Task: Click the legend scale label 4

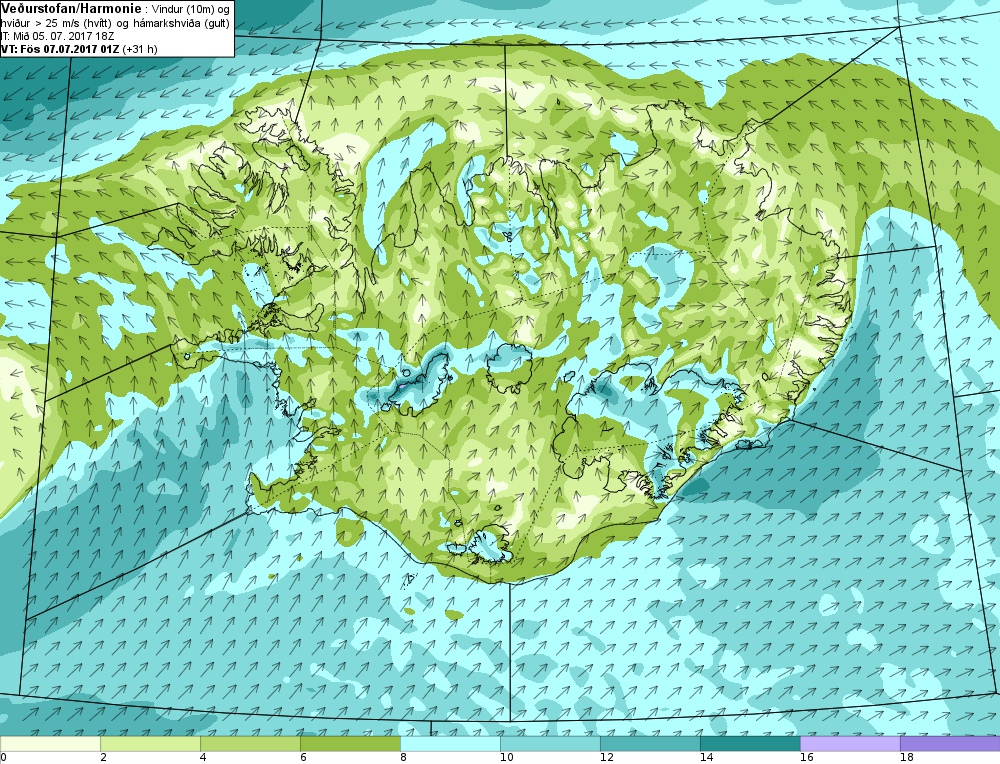Action: pyautogui.click(x=203, y=758)
